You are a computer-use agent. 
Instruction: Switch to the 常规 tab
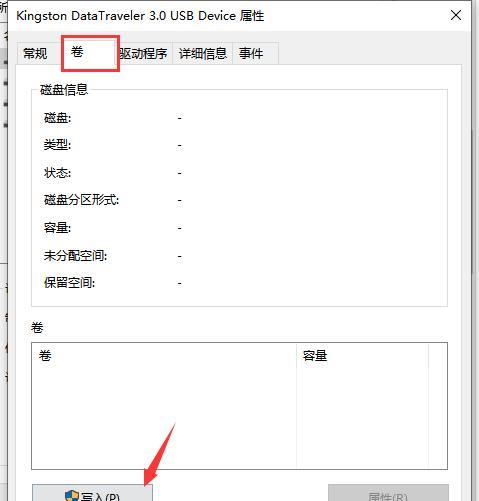click(x=35, y=53)
